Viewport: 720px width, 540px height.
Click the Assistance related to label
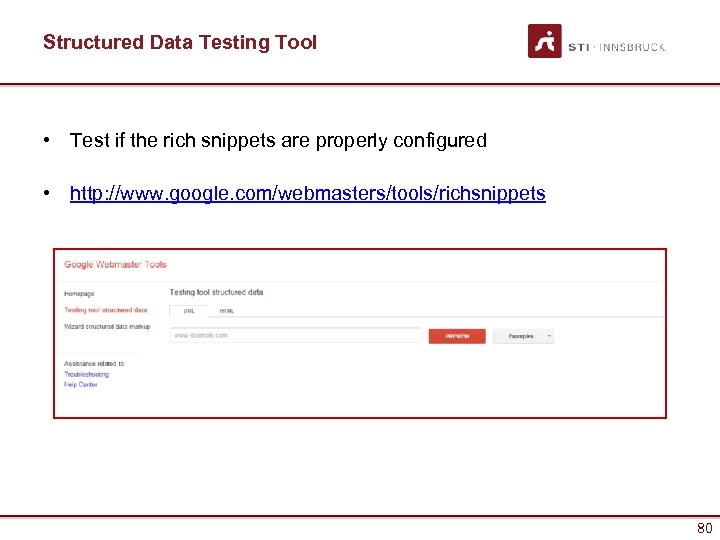(94, 364)
